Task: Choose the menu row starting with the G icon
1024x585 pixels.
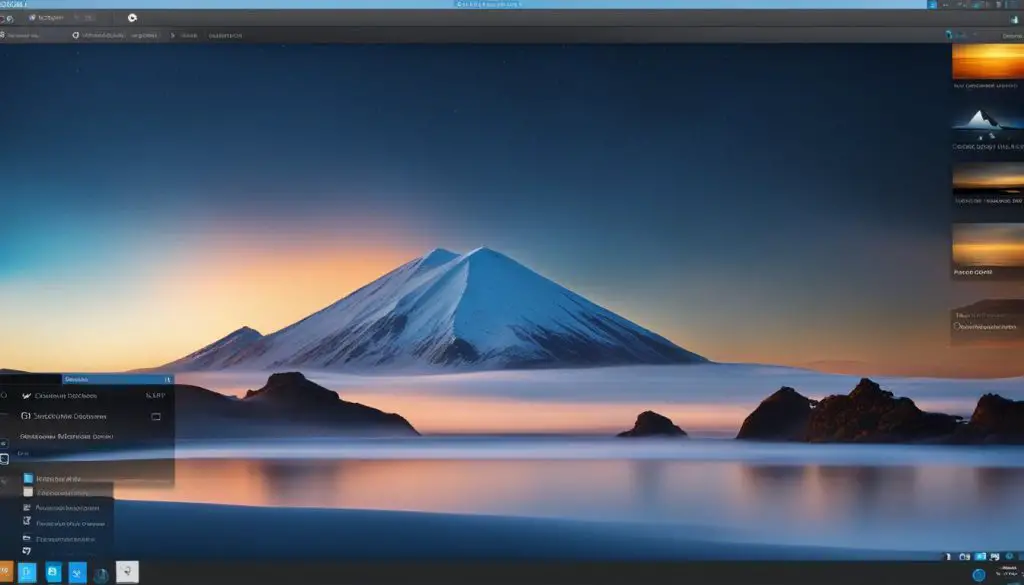Action: point(91,416)
